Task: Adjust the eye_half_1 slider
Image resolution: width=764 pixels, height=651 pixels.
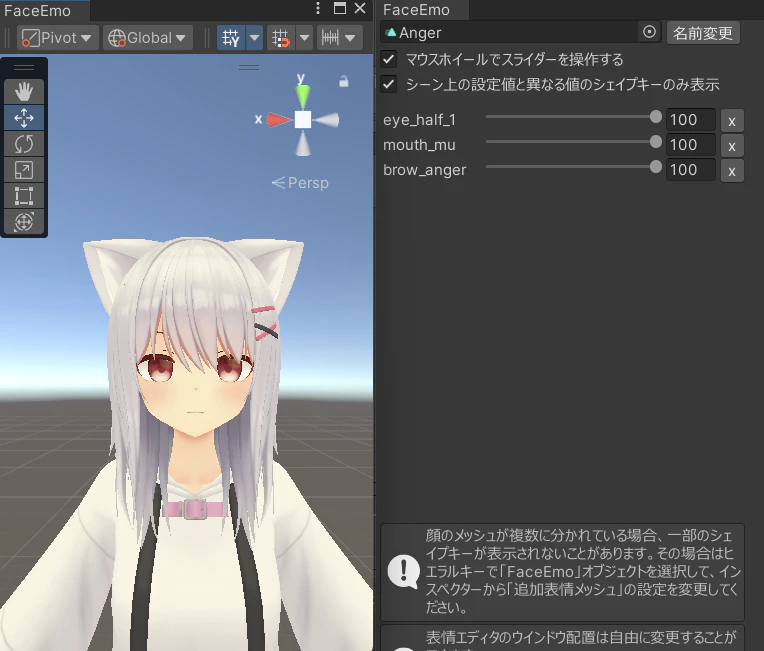Action: point(573,117)
